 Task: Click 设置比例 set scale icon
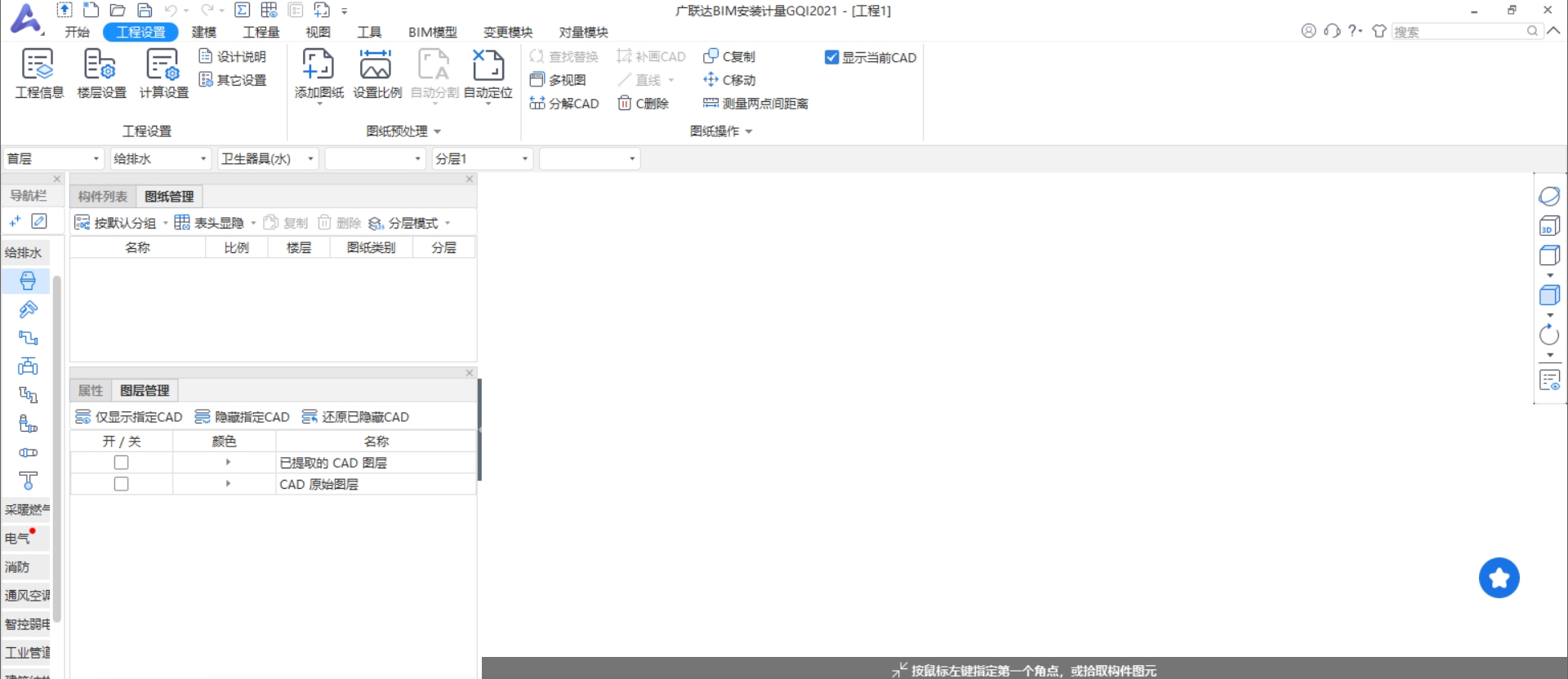(x=376, y=64)
